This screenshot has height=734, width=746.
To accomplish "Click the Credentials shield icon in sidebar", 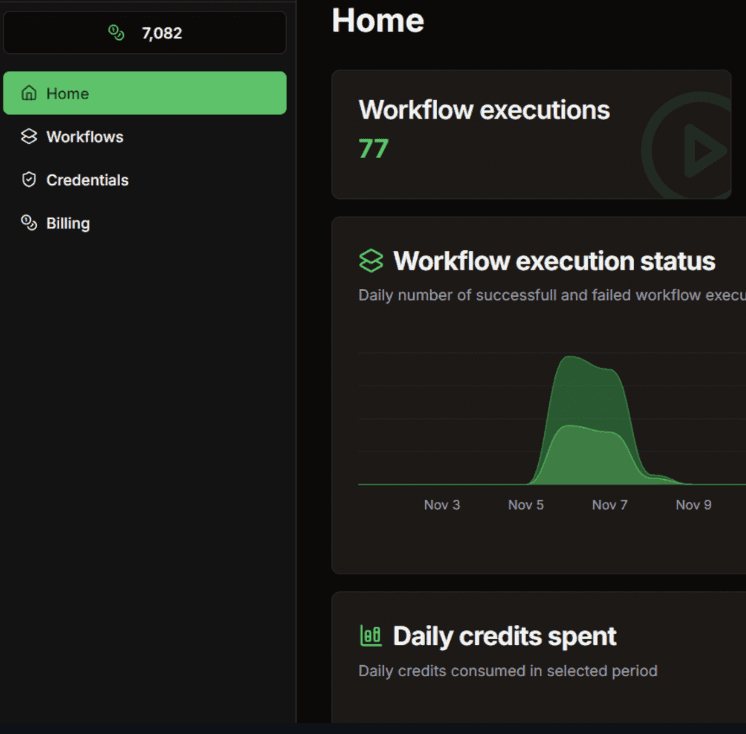I will 29,180.
